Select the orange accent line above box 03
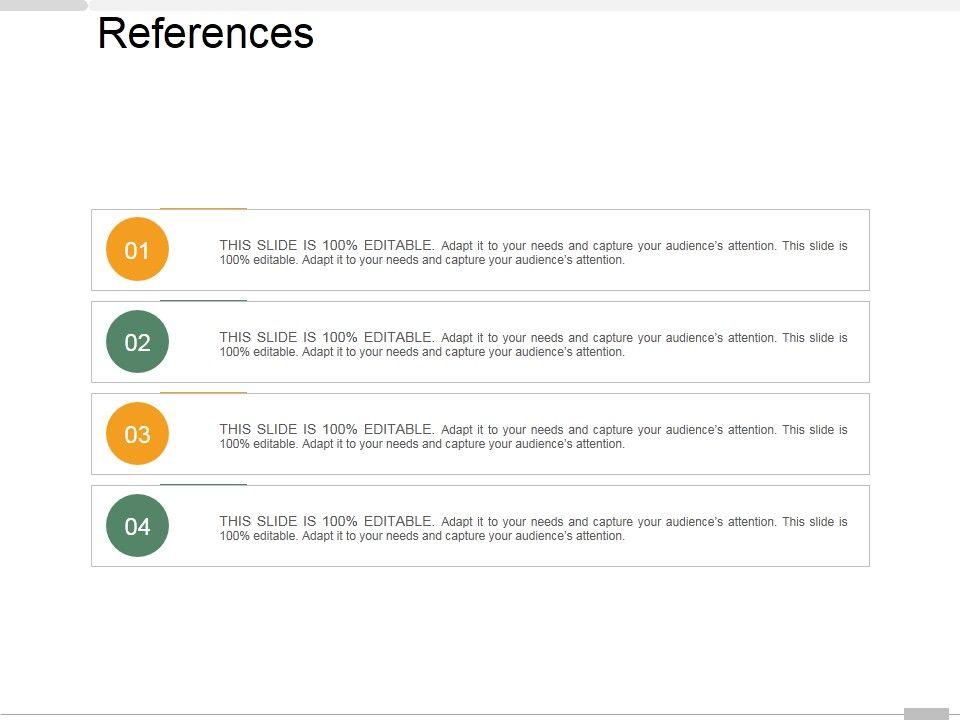 (203, 393)
